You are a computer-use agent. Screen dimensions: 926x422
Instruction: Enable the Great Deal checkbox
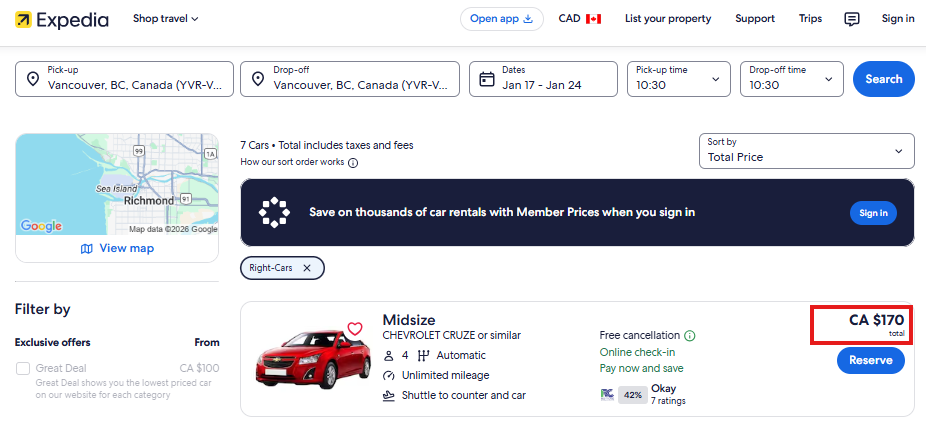(x=23, y=369)
